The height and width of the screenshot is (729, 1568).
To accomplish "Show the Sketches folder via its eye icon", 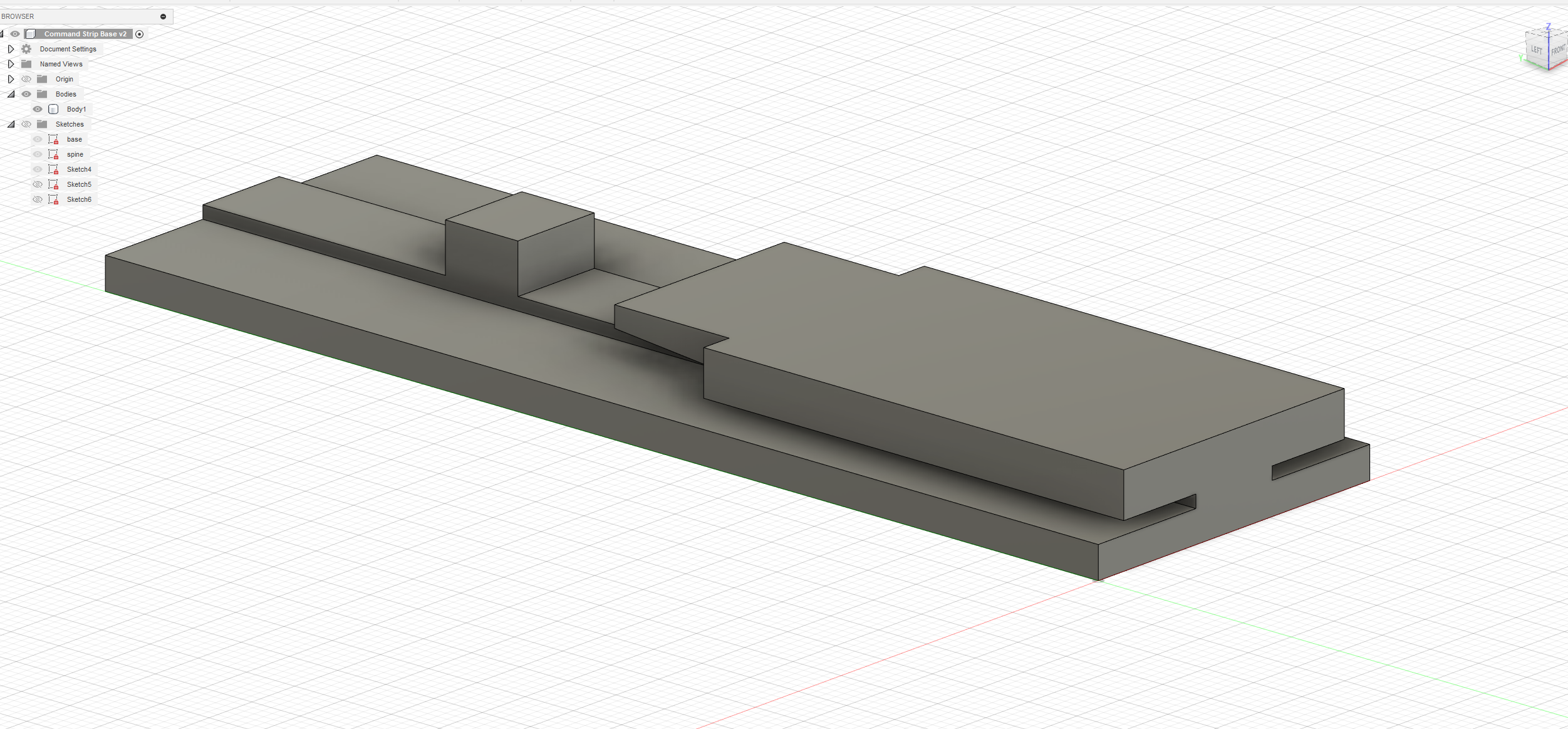I will coord(26,124).
